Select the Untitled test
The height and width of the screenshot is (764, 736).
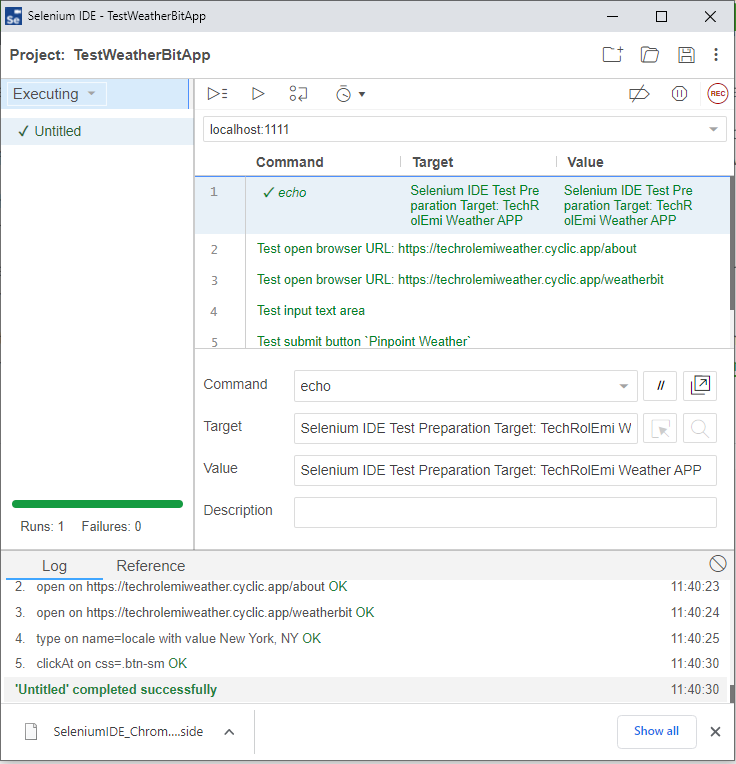[x=97, y=131]
